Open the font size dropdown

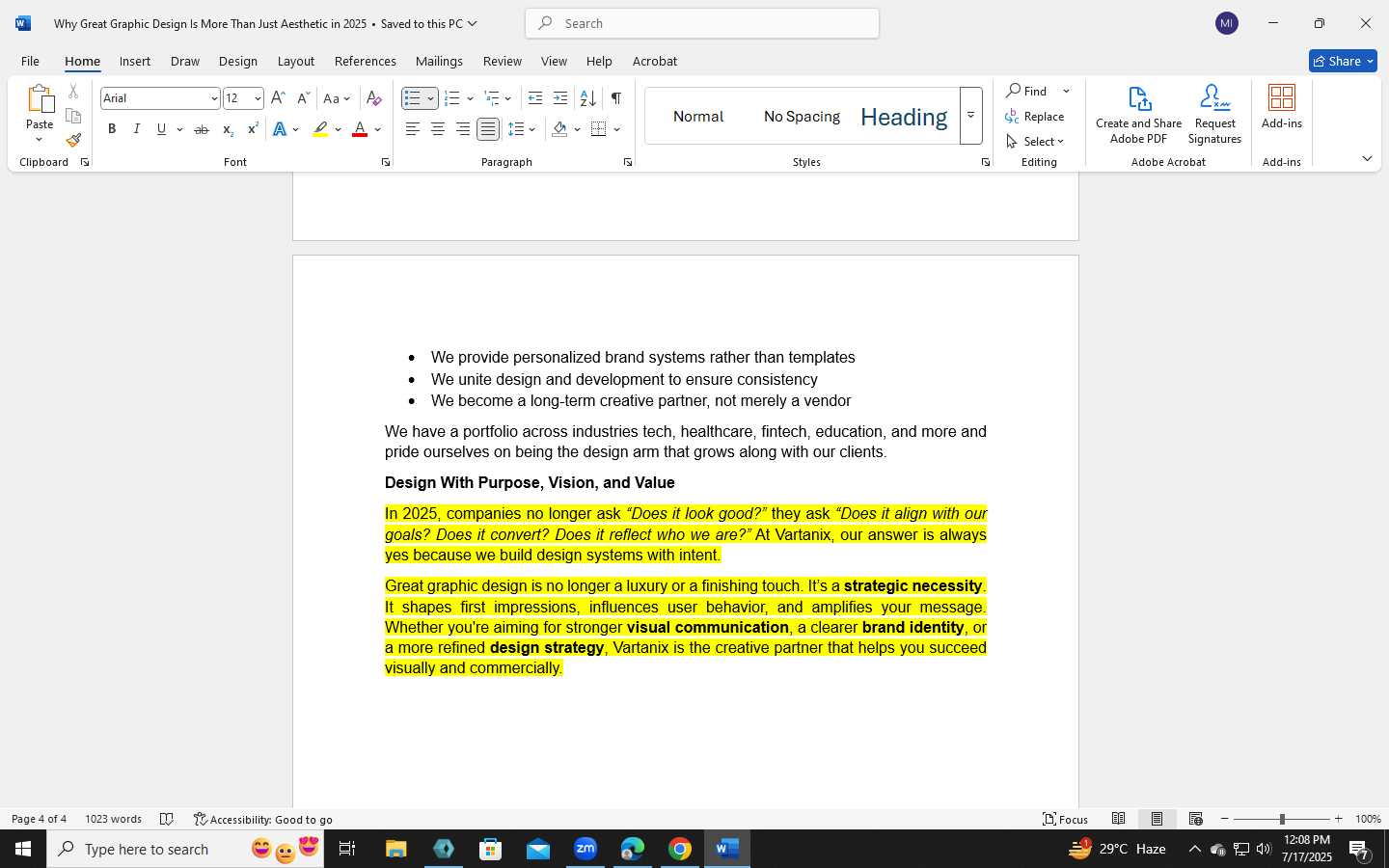258,98
